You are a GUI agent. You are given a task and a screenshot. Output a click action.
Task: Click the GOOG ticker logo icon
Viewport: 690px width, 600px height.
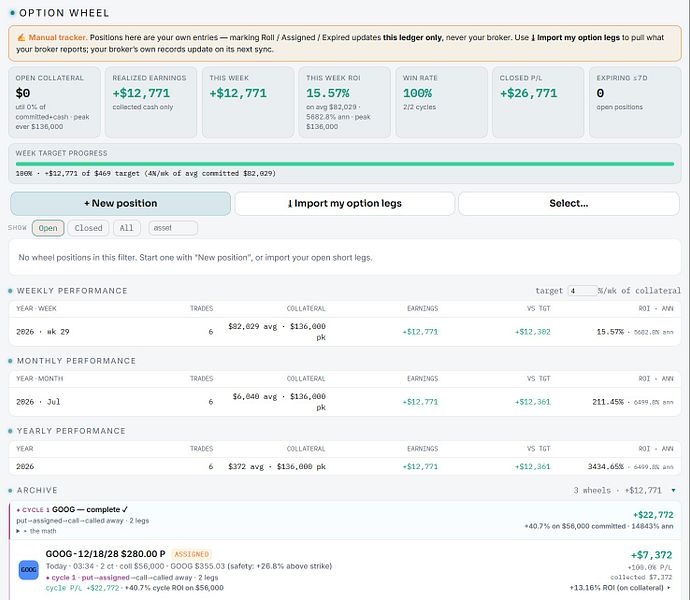coord(29,570)
